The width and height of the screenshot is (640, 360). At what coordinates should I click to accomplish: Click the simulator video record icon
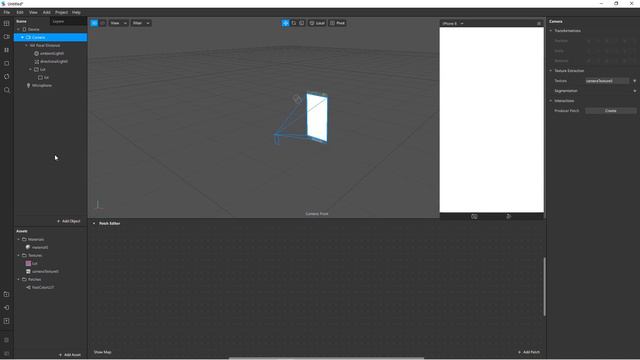click(509, 216)
